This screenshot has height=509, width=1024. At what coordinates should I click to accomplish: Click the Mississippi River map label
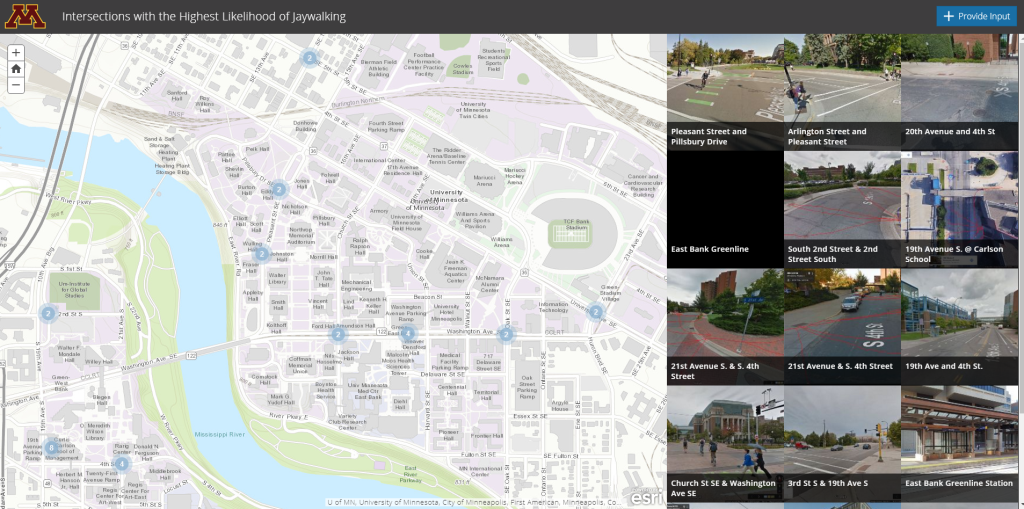pos(219,434)
